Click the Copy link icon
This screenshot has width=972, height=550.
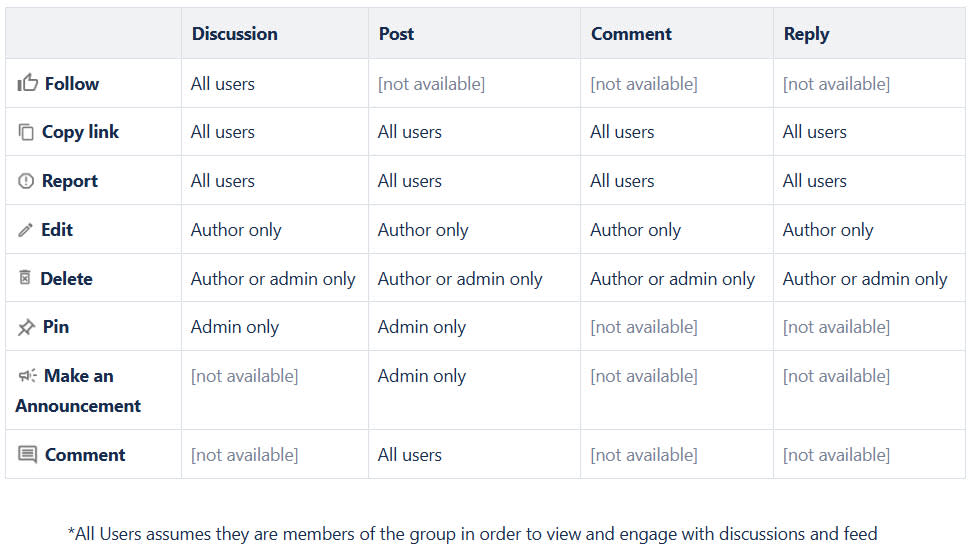coord(26,132)
